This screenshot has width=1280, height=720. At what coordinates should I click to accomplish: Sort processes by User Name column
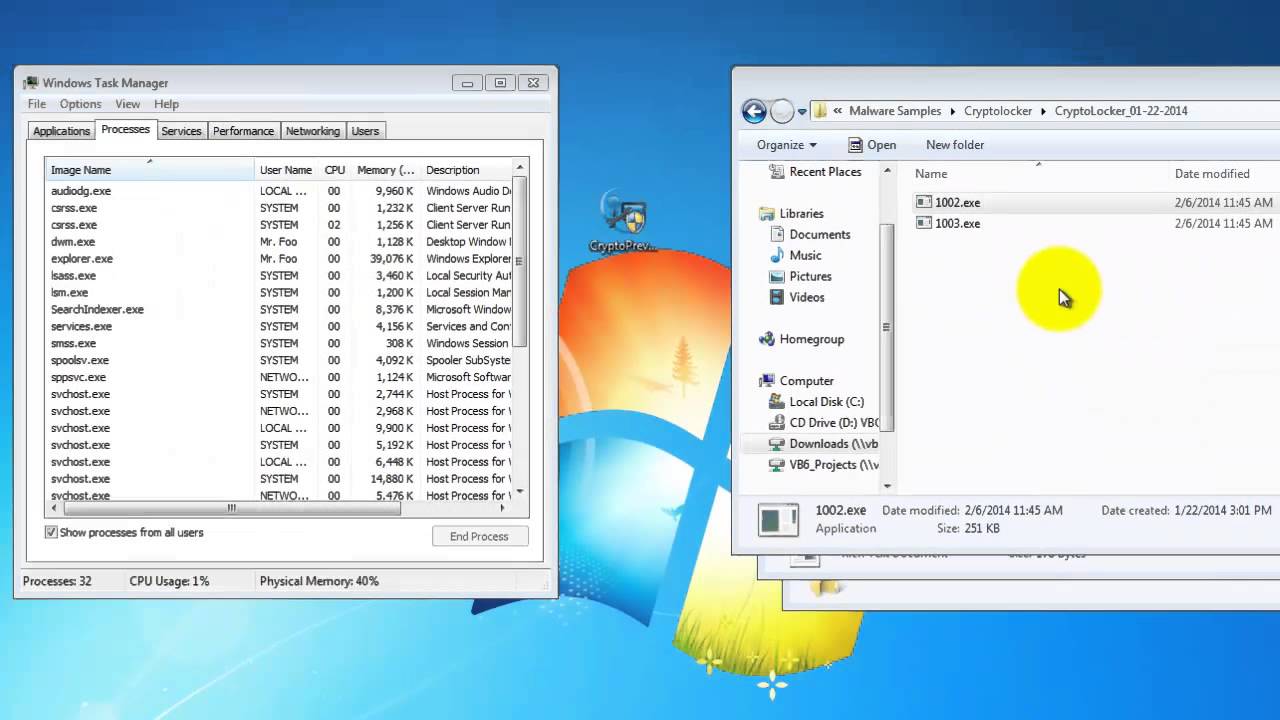(x=286, y=170)
